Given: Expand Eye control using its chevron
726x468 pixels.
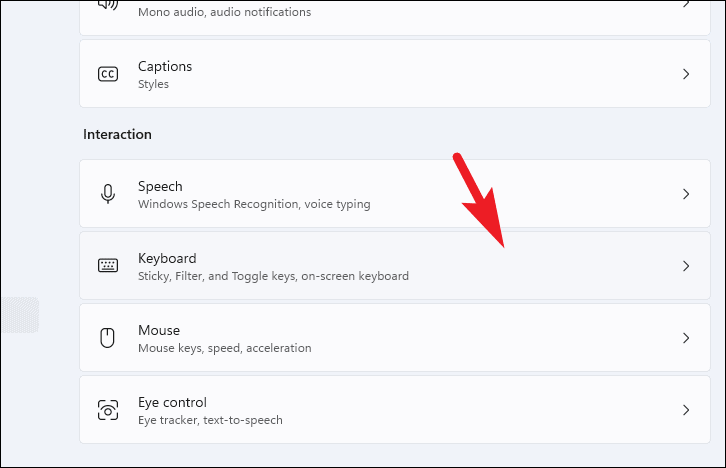Looking at the screenshot, I should [686, 410].
